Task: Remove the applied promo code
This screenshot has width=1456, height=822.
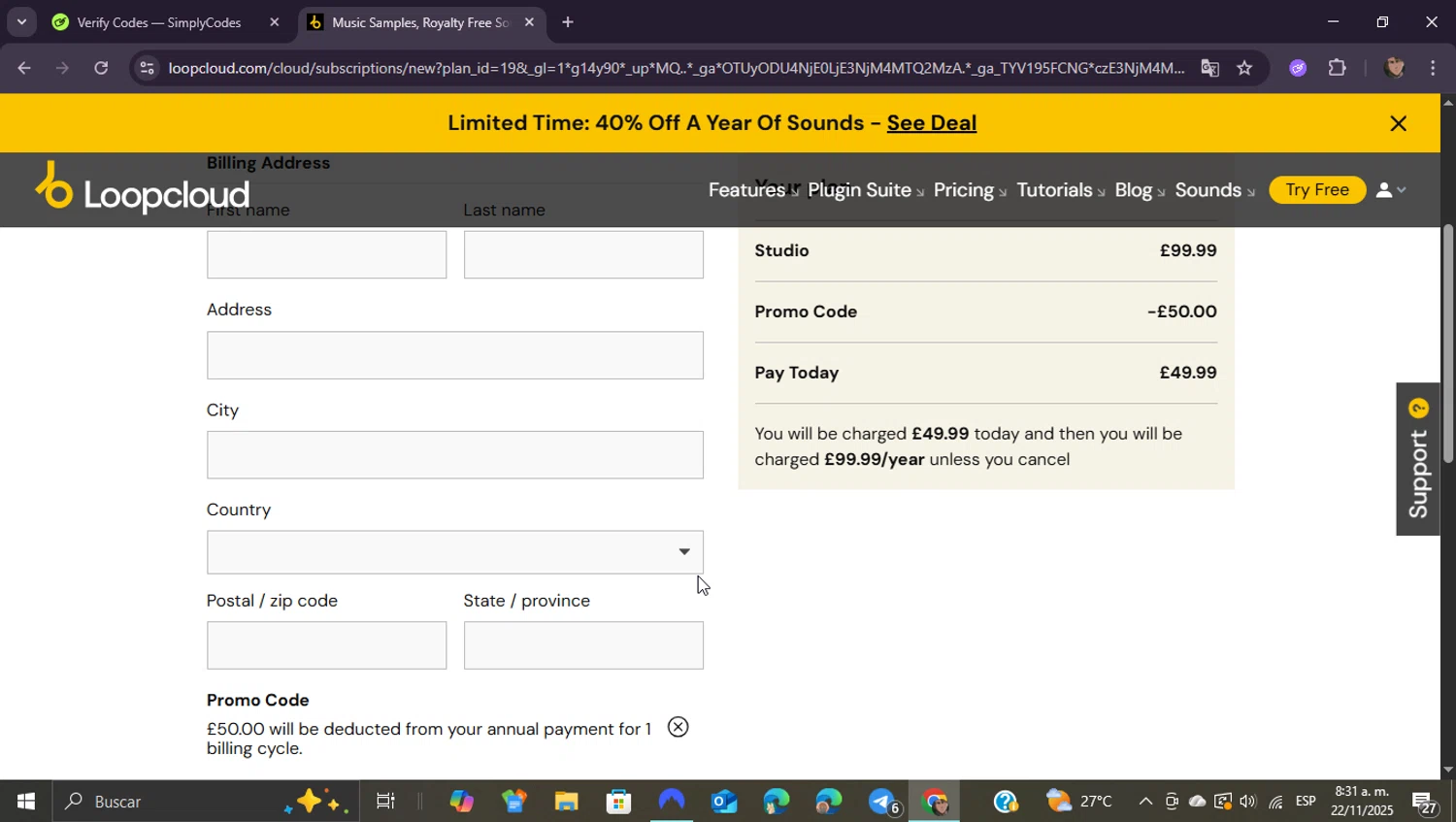Action: (x=678, y=727)
